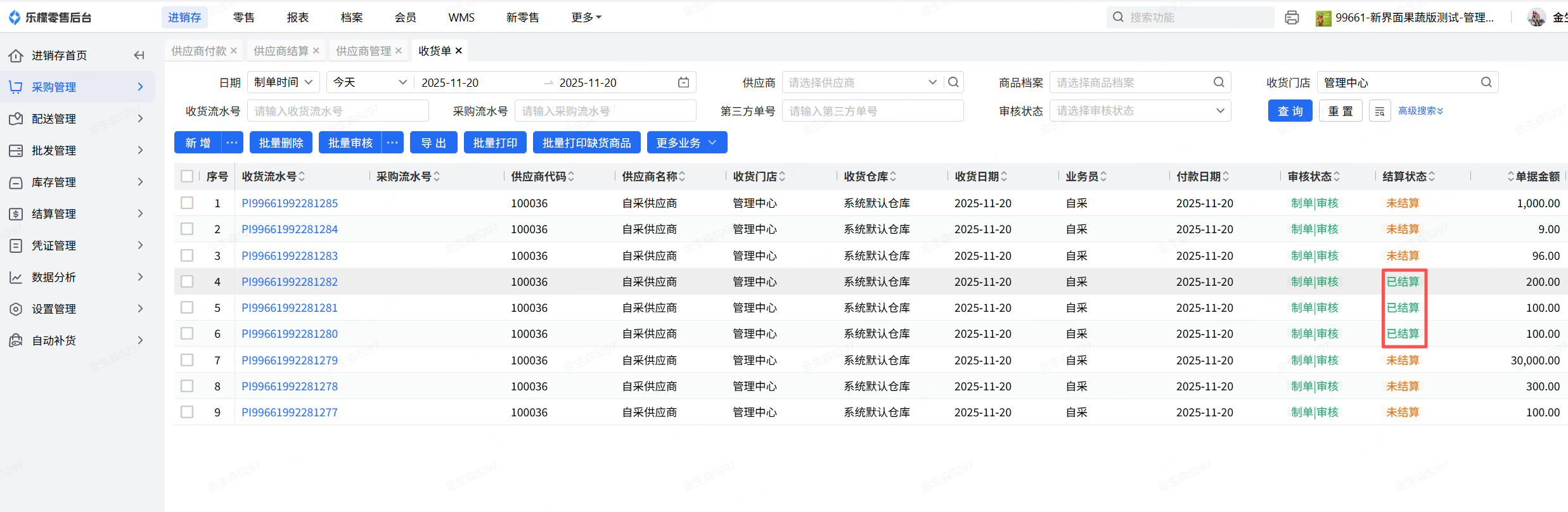Check the select-all checkbox in table header
This screenshot has width=1568, height=512.
coord(187,176)
